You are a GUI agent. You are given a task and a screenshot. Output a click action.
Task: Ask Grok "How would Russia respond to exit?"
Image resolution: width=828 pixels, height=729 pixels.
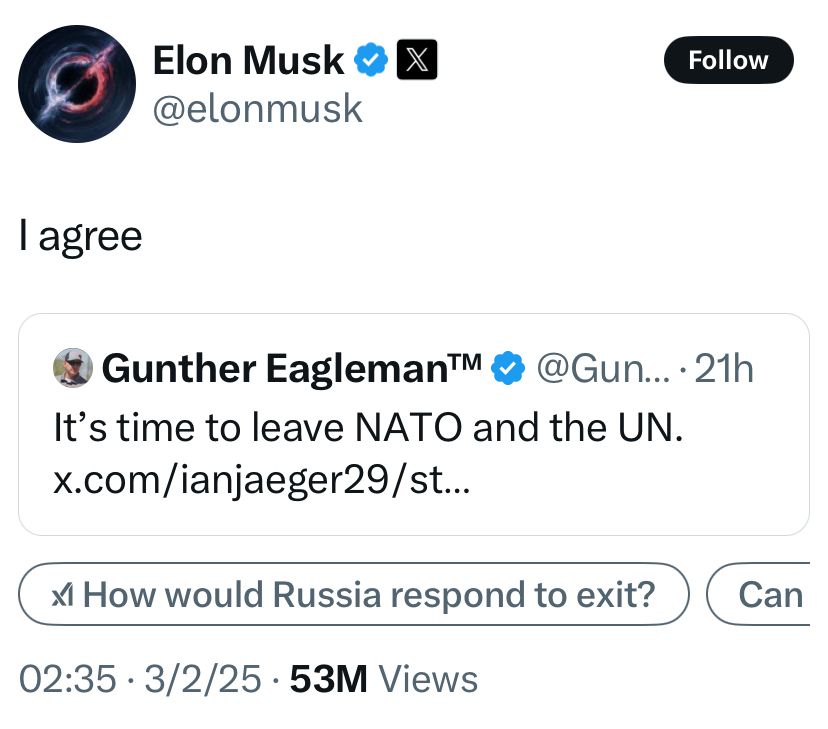354,594
